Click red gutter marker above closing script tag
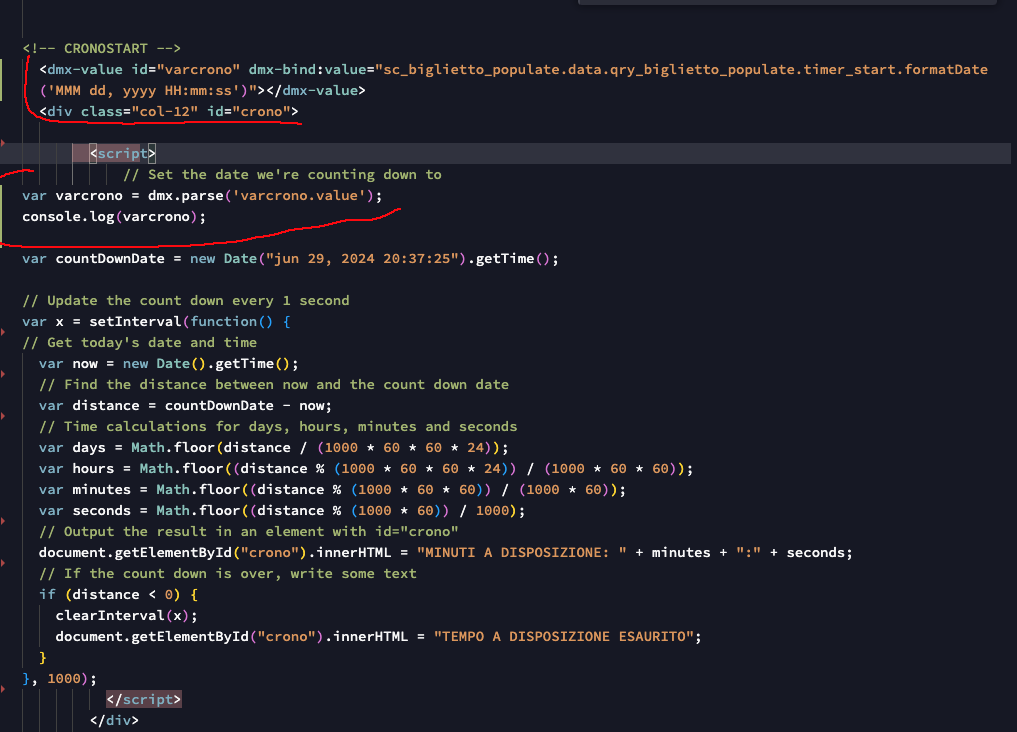 4,689
